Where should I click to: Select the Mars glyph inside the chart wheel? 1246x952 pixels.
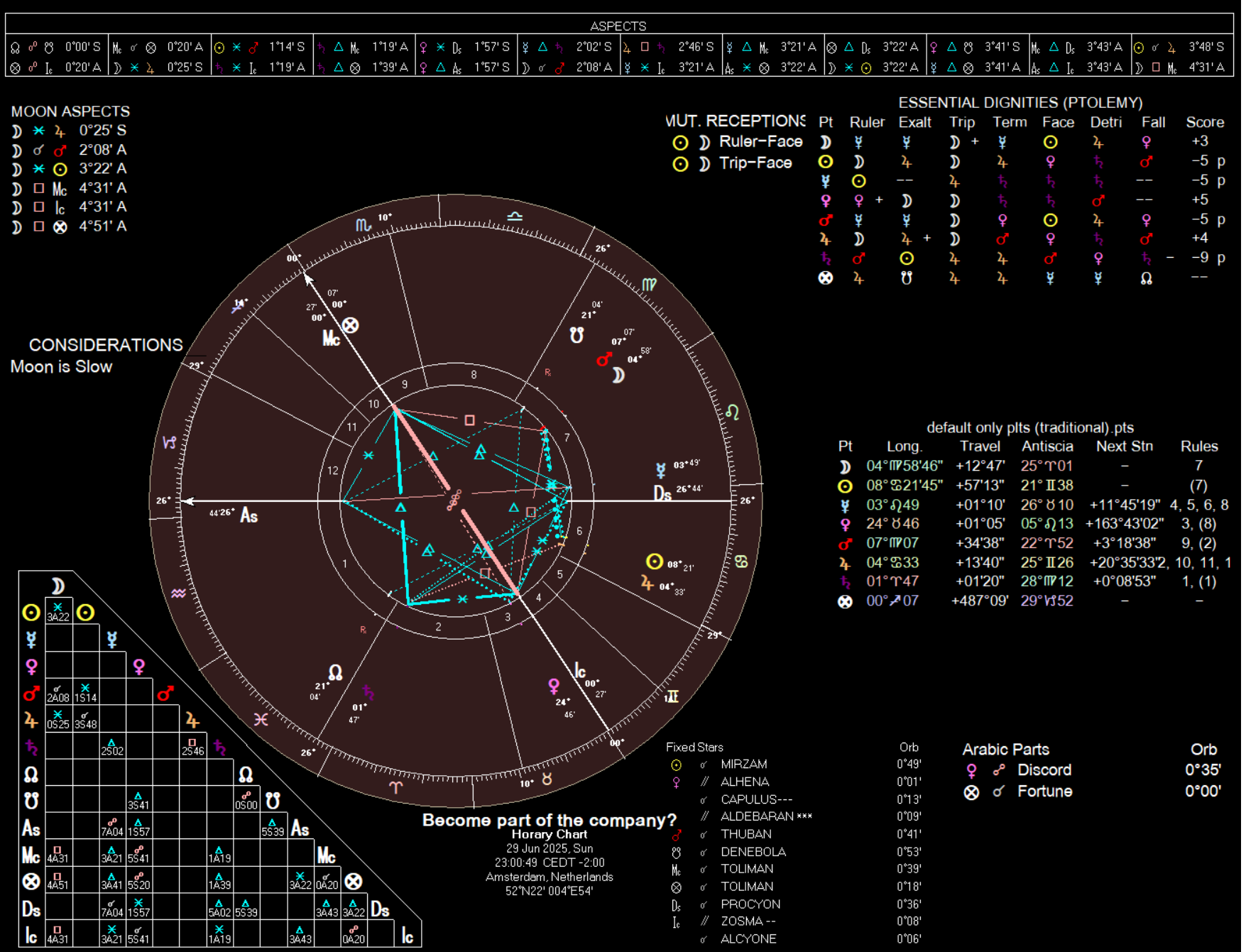[604, 359]
